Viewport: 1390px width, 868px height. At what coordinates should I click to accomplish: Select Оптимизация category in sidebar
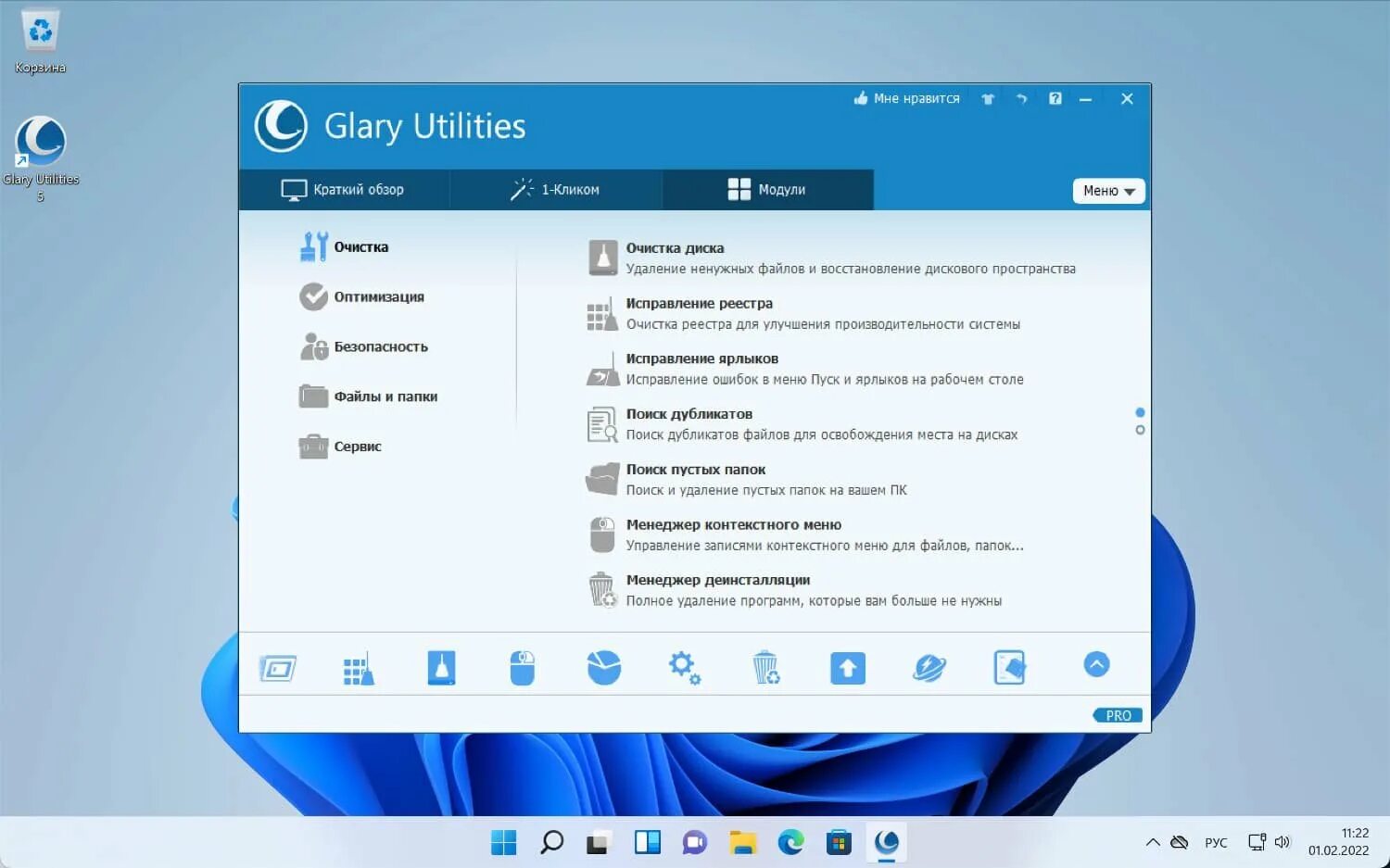361,297
